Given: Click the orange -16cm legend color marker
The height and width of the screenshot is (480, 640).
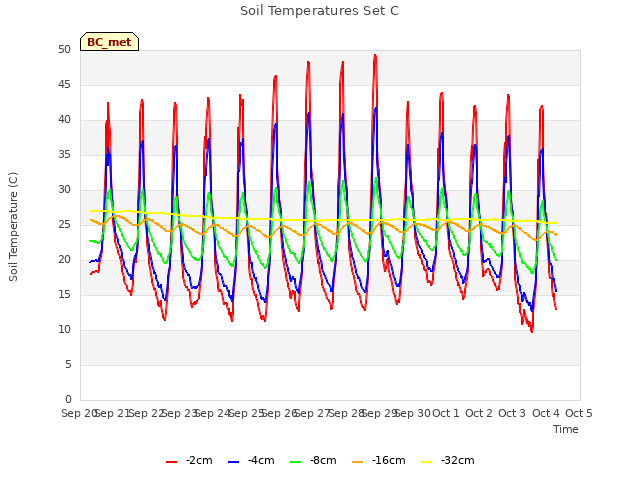Looking at the screenshot, I should coord(357,462).
